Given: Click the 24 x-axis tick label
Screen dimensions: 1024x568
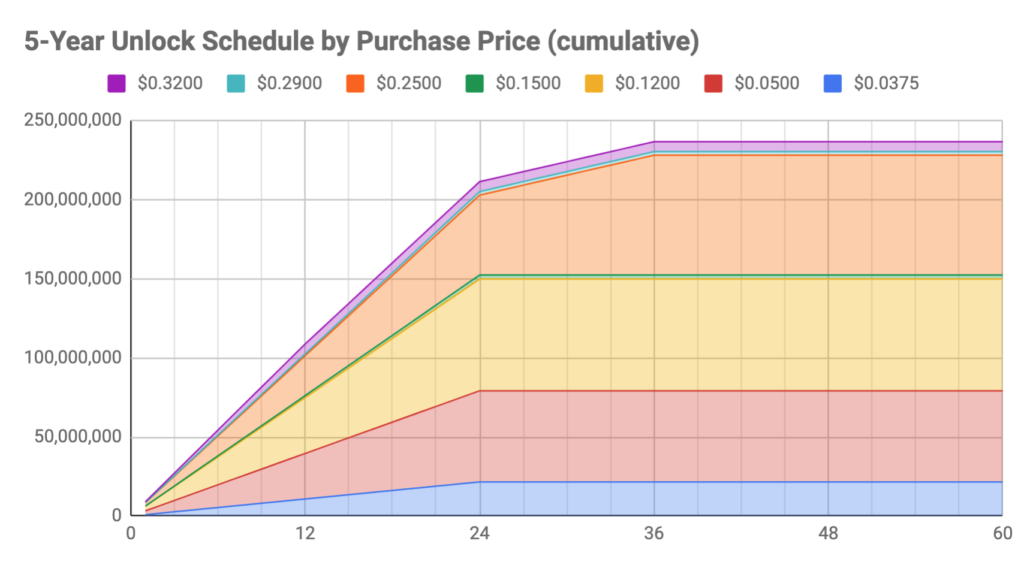Looking at the screenshot, I should 479,533.
